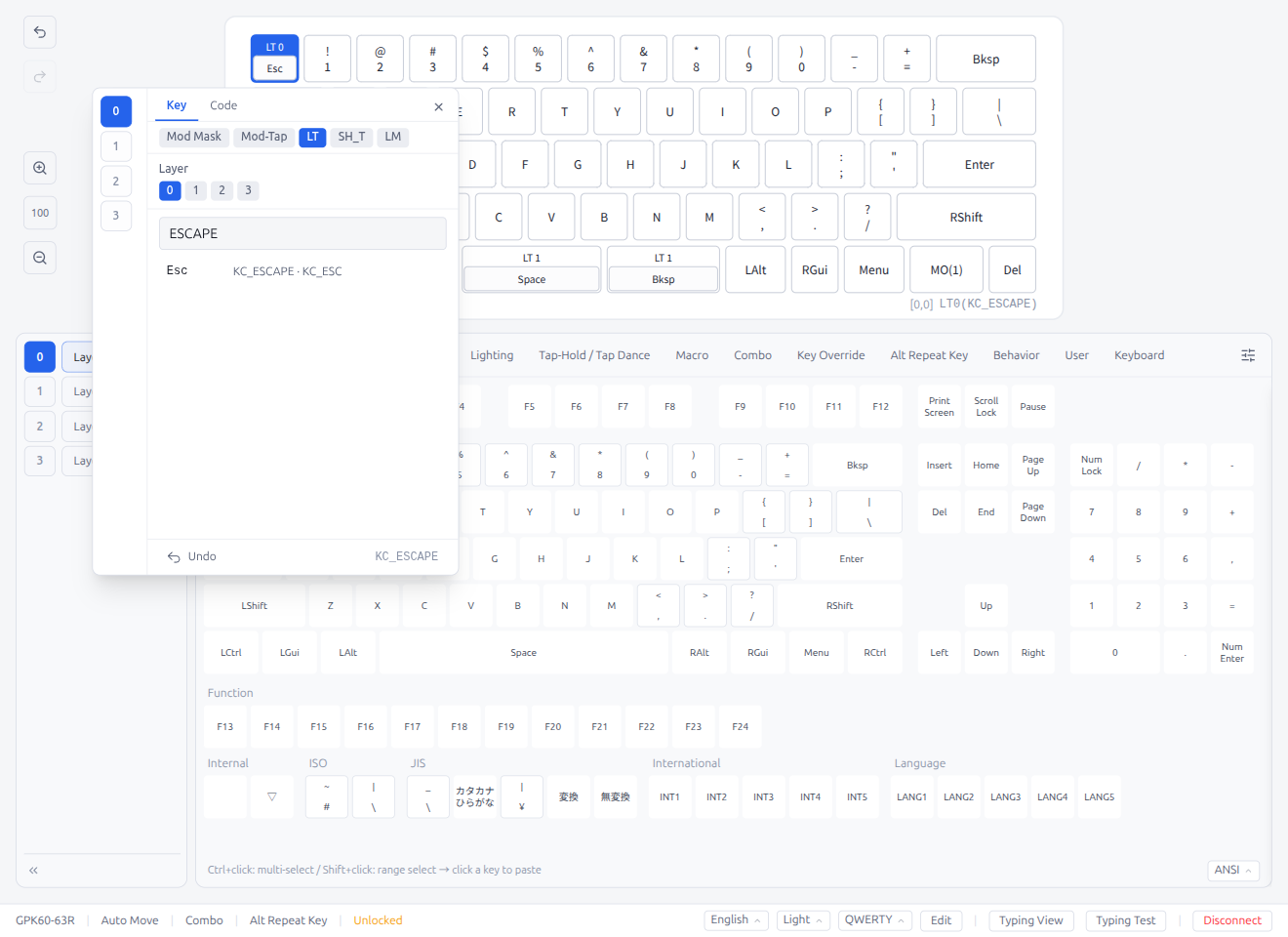This screenshot has height=937, width=1288.
Task: Toggle Auto Move in the status bar
Action: click(x=130, y=920)
